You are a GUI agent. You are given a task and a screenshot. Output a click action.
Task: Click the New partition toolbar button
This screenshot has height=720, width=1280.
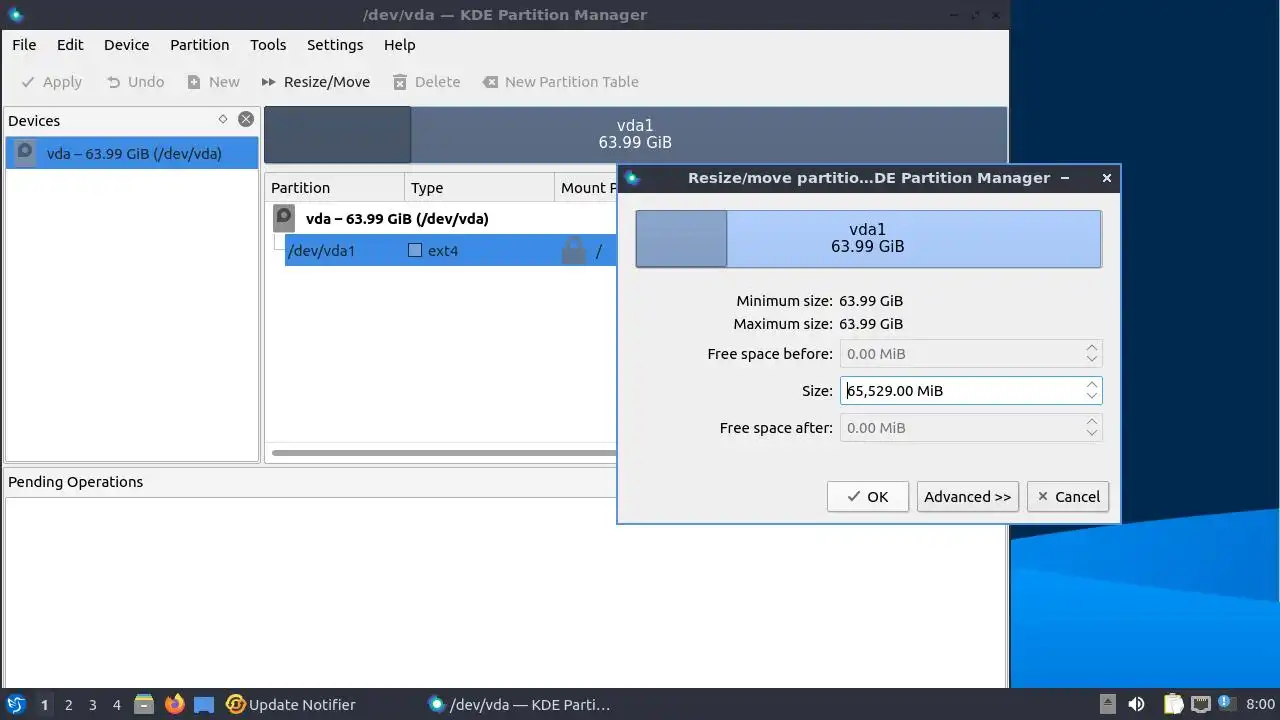tap(213, 82)
